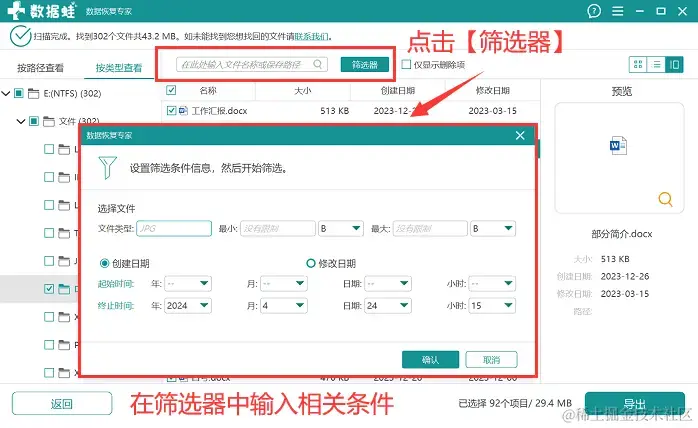Sort by 修改日期 column header
This screenshot has height=428, width=698.
coord(492,91)
